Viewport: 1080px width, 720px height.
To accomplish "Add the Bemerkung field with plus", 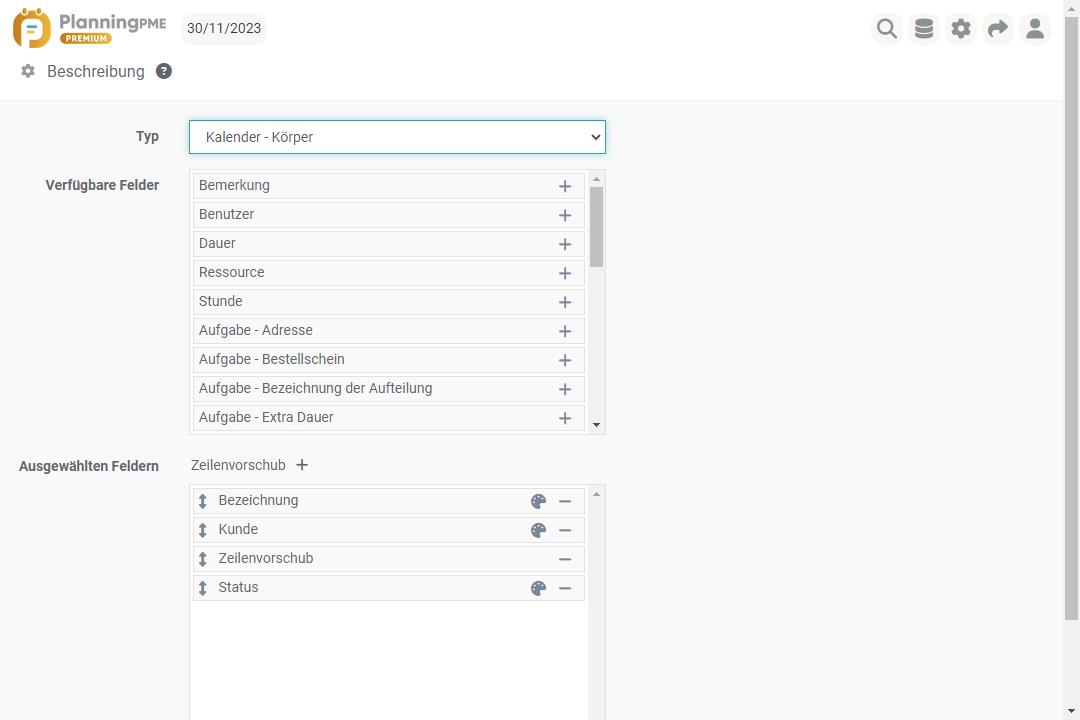I will [565, 186].
